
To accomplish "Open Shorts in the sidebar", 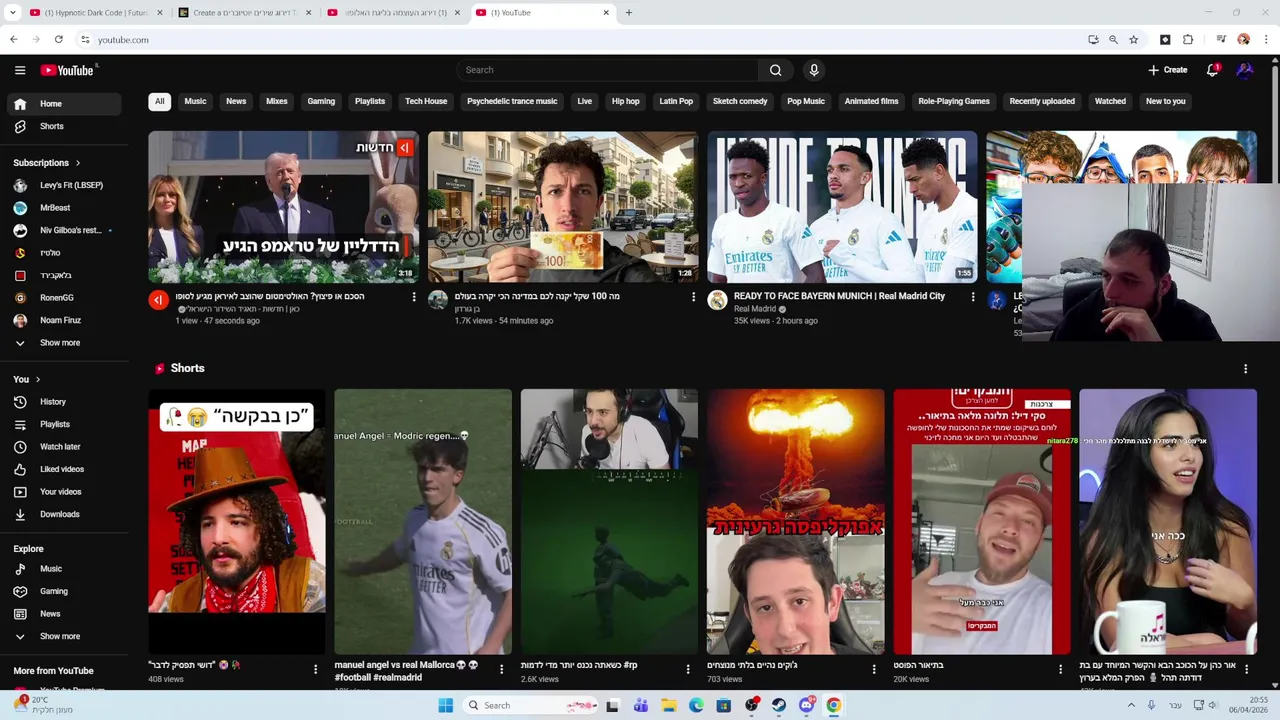I will [x=64, y=126].
